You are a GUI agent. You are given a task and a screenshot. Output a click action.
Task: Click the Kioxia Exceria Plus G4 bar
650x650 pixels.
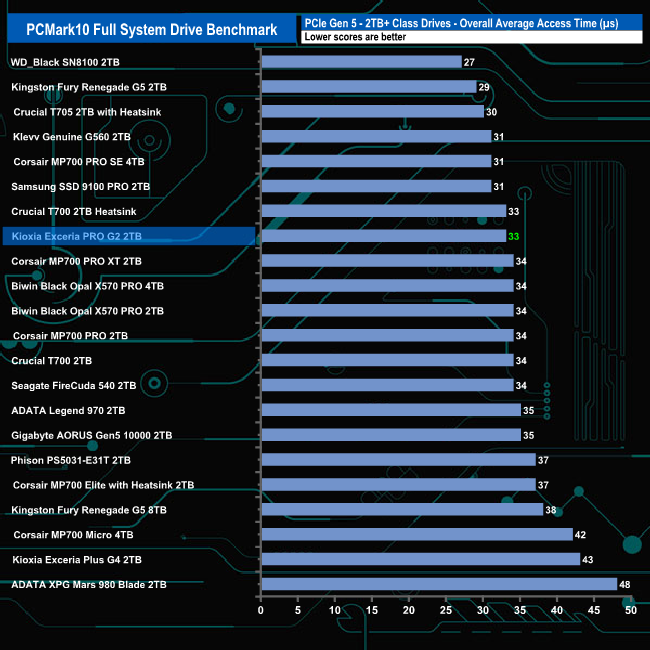pyautogui.click(x=421, y=559)
